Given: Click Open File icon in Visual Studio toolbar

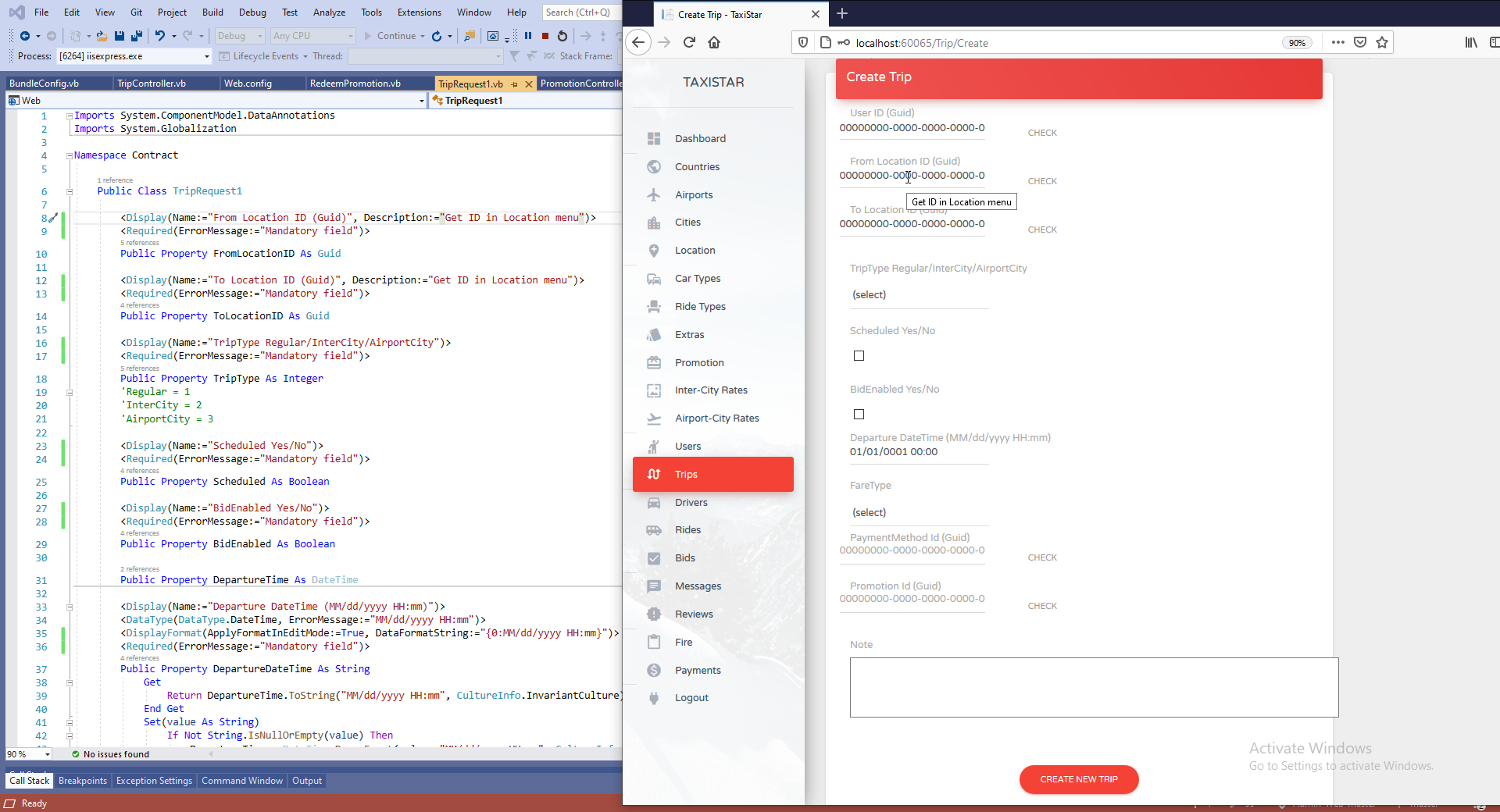Looking at the screenshot, I should point(102,36).
